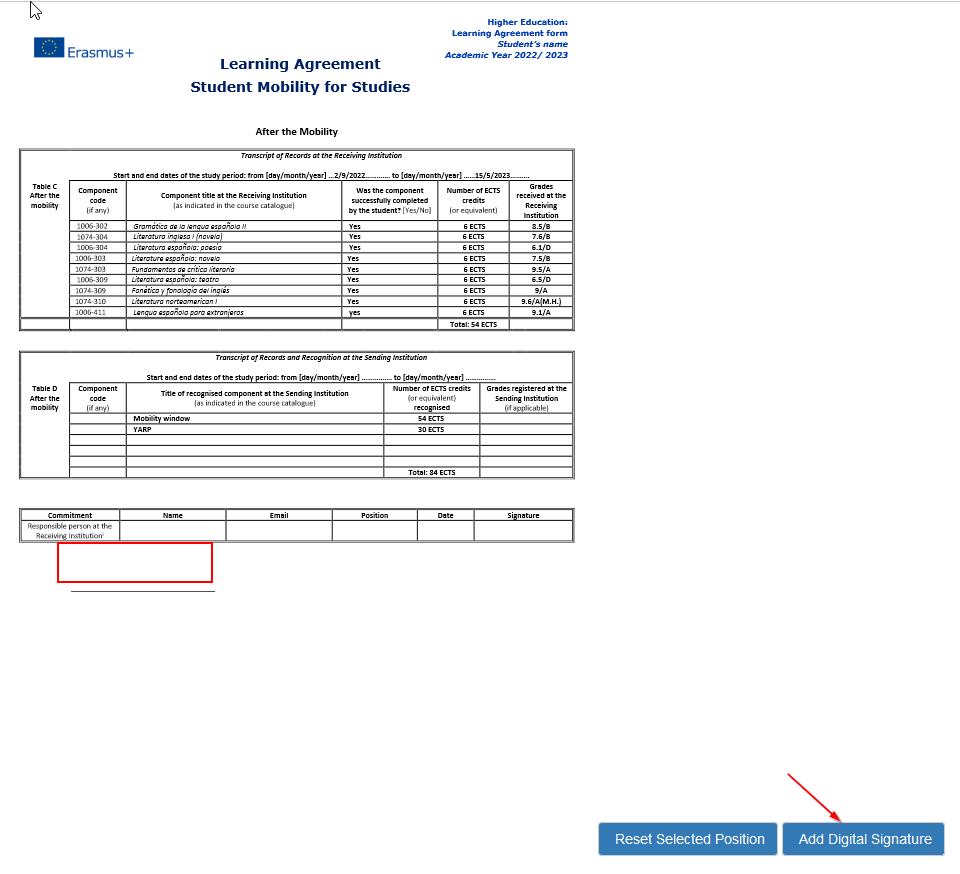Click "Literatura norteamerican I" title
Viewport: 960px width, 874px height.
(174, 302)
